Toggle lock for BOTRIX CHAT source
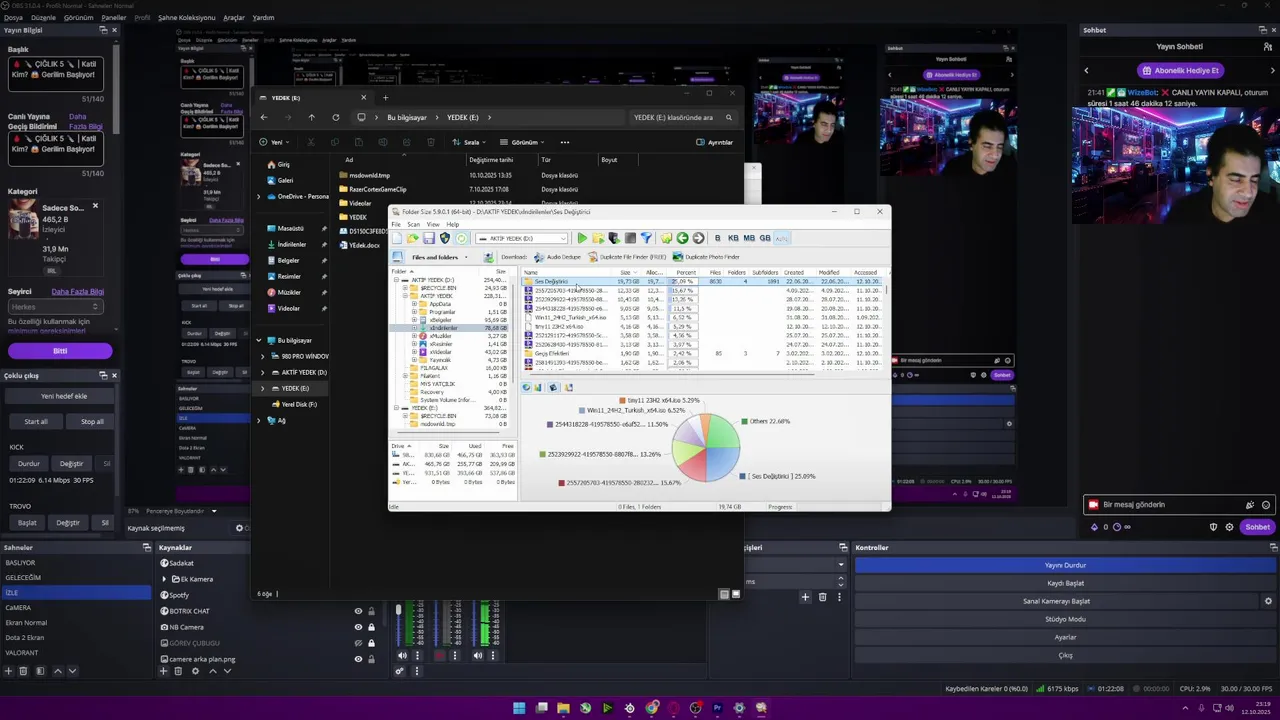 pos(371,611)
